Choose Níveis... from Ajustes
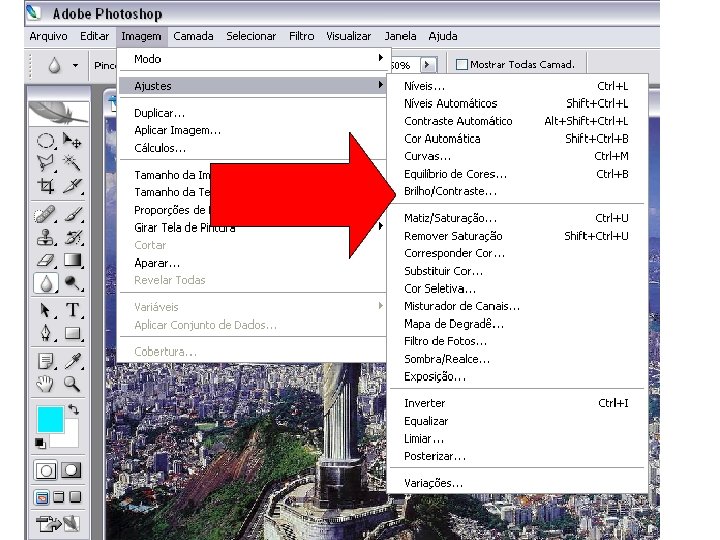The height and width of the screenshot is (540, 720). click(x=518, y=86)
